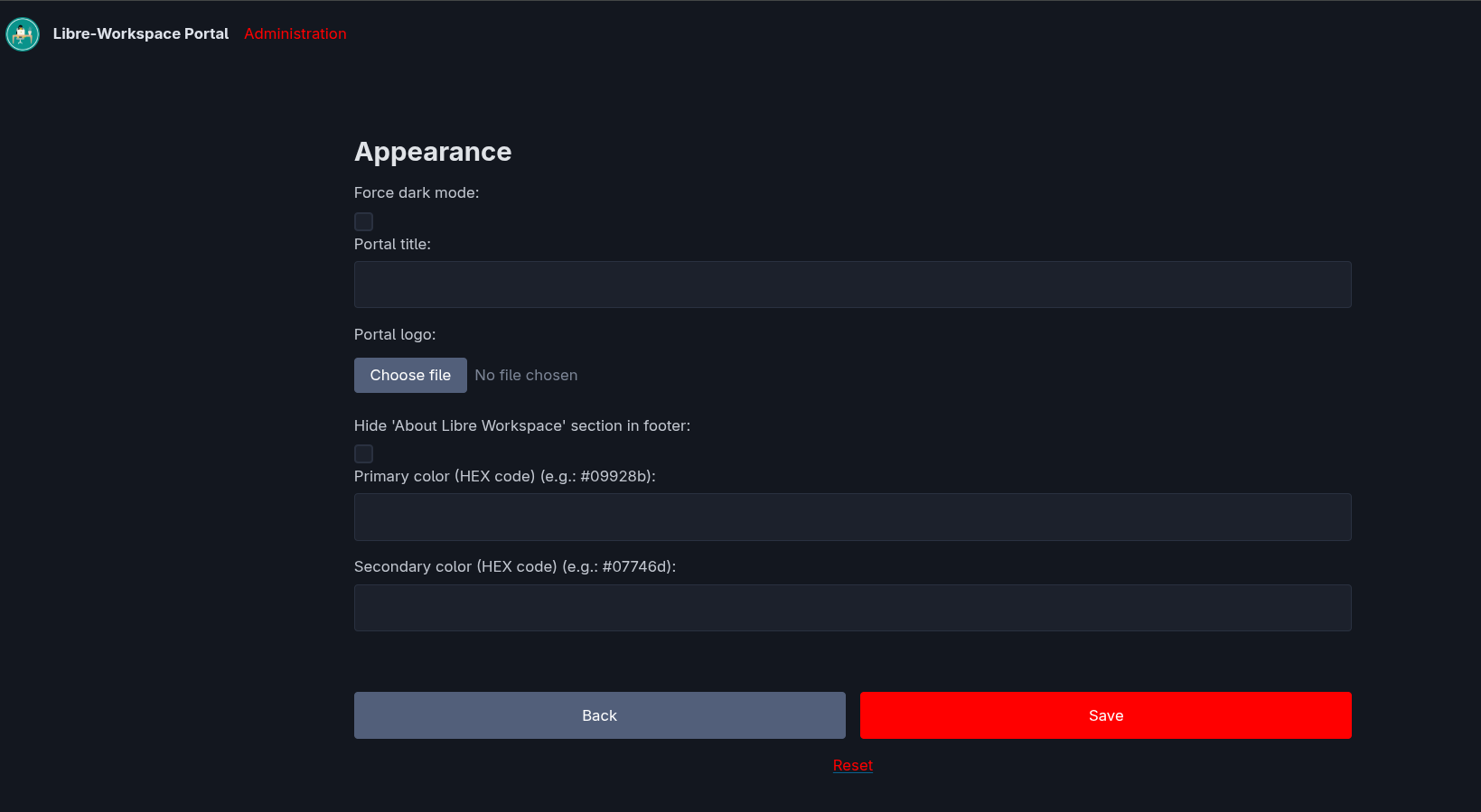Click the 'Portal logo:' label
1481x812 pixels.
click(x=395, y=334)
